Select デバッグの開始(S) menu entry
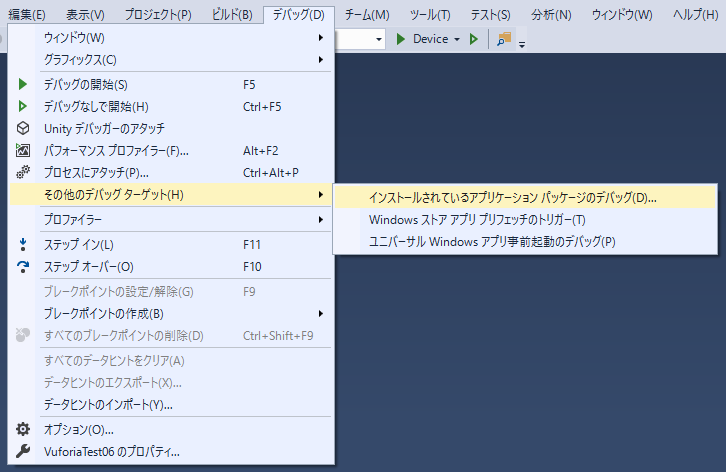 click(170, 84)
